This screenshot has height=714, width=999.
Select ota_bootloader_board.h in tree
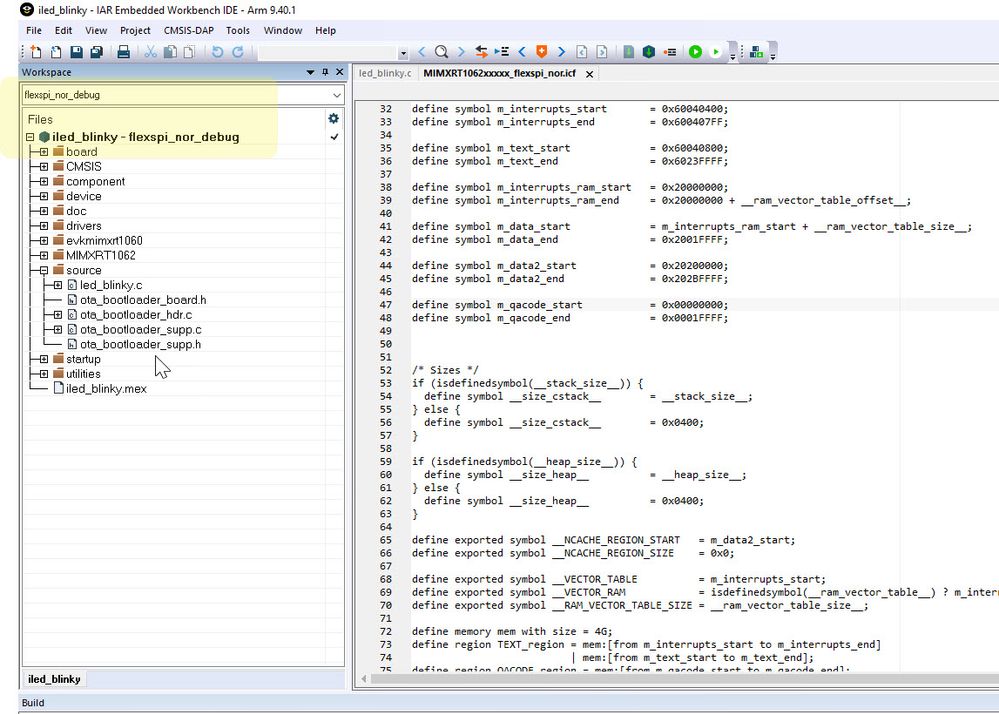[143, 300]
